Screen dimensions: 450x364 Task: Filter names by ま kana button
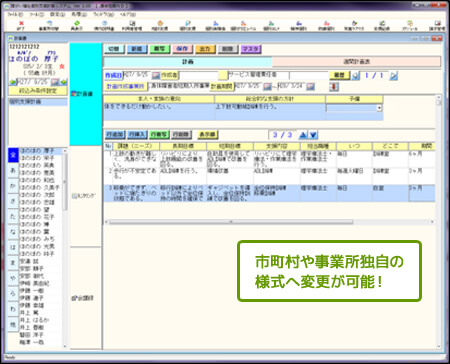(x=13, y=263)
